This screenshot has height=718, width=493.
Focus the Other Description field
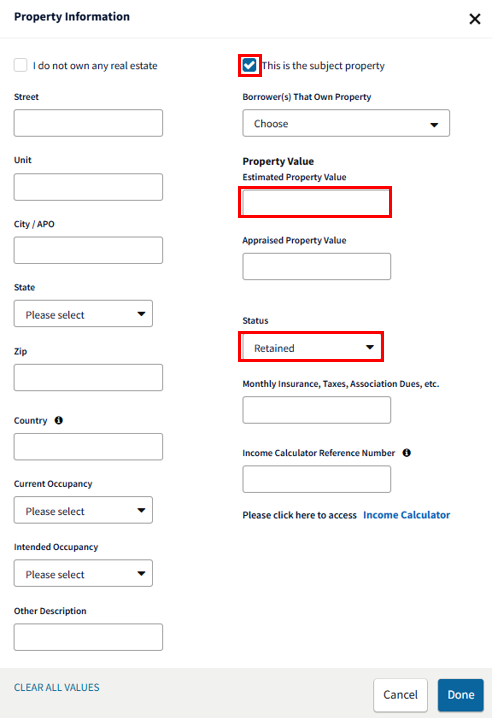(88, 636)
